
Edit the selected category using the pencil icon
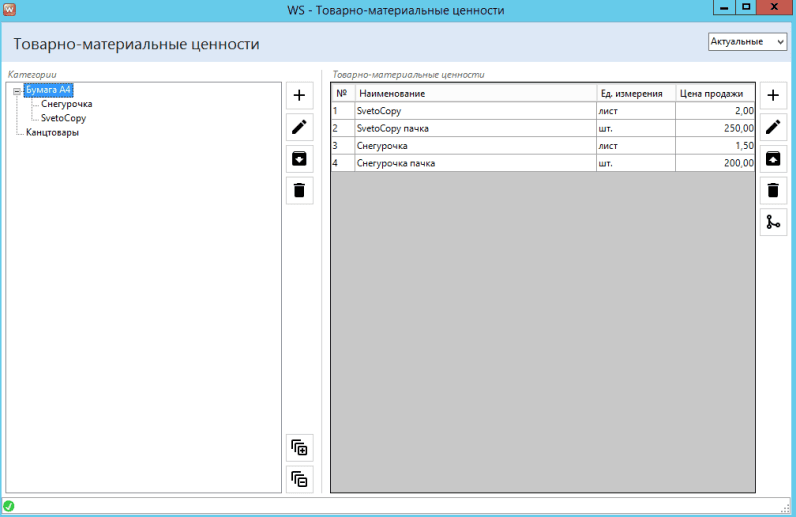point(299,127)
